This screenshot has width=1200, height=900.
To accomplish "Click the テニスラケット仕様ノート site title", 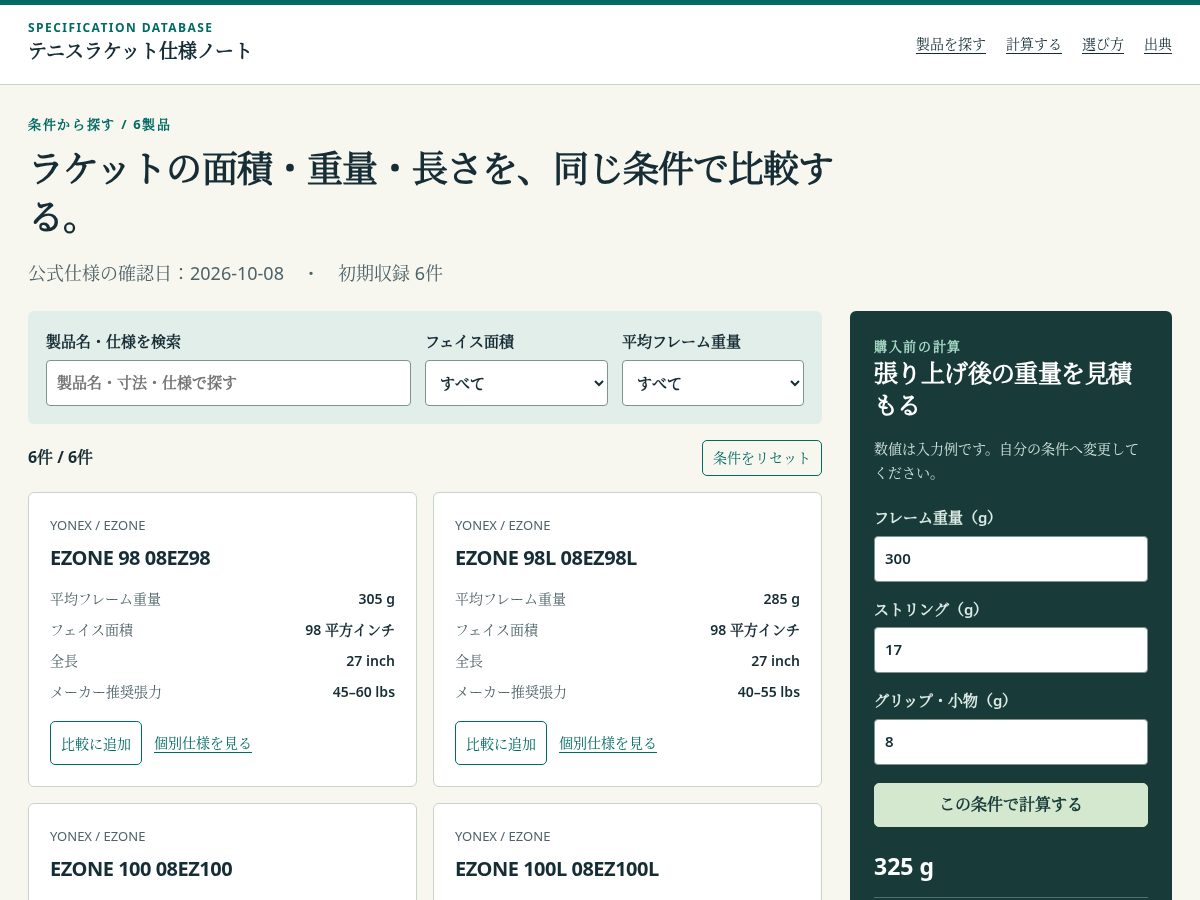I will click(x=140, y=50).
